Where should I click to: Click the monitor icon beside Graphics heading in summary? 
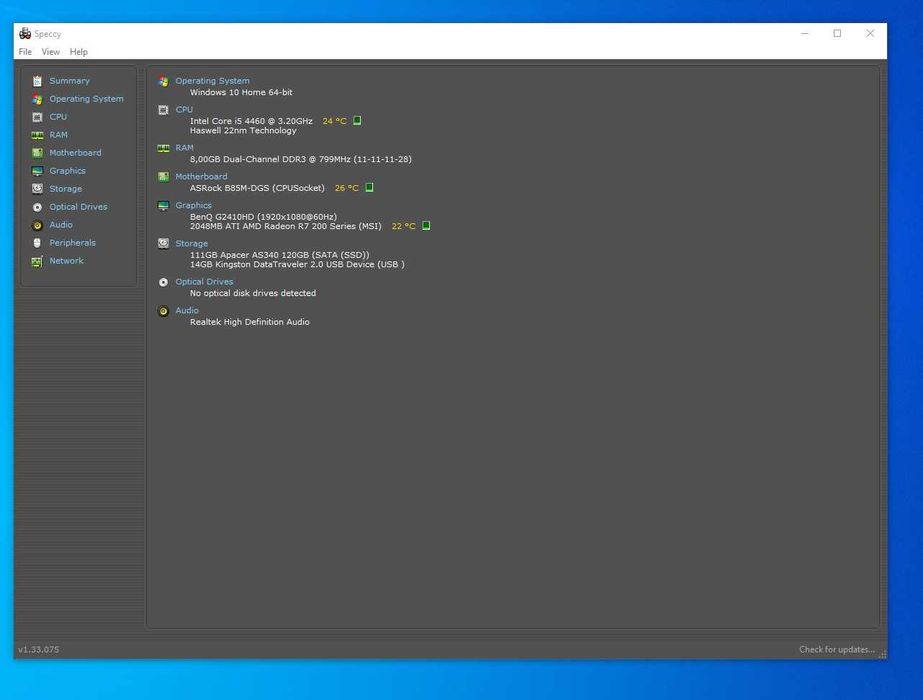pos(163,205)
